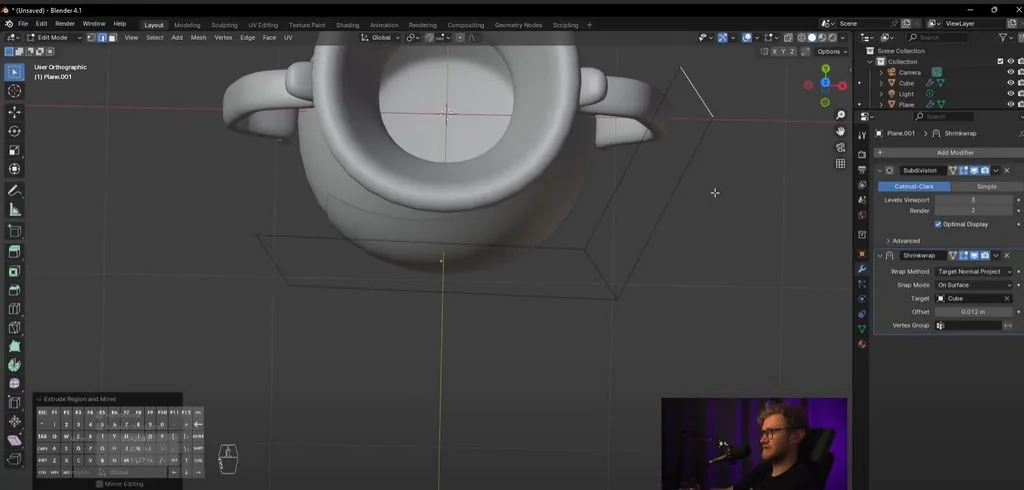This screenshot has width=1024, height=490.
Task: Enable edge select mode
Action: click(102, 38)
